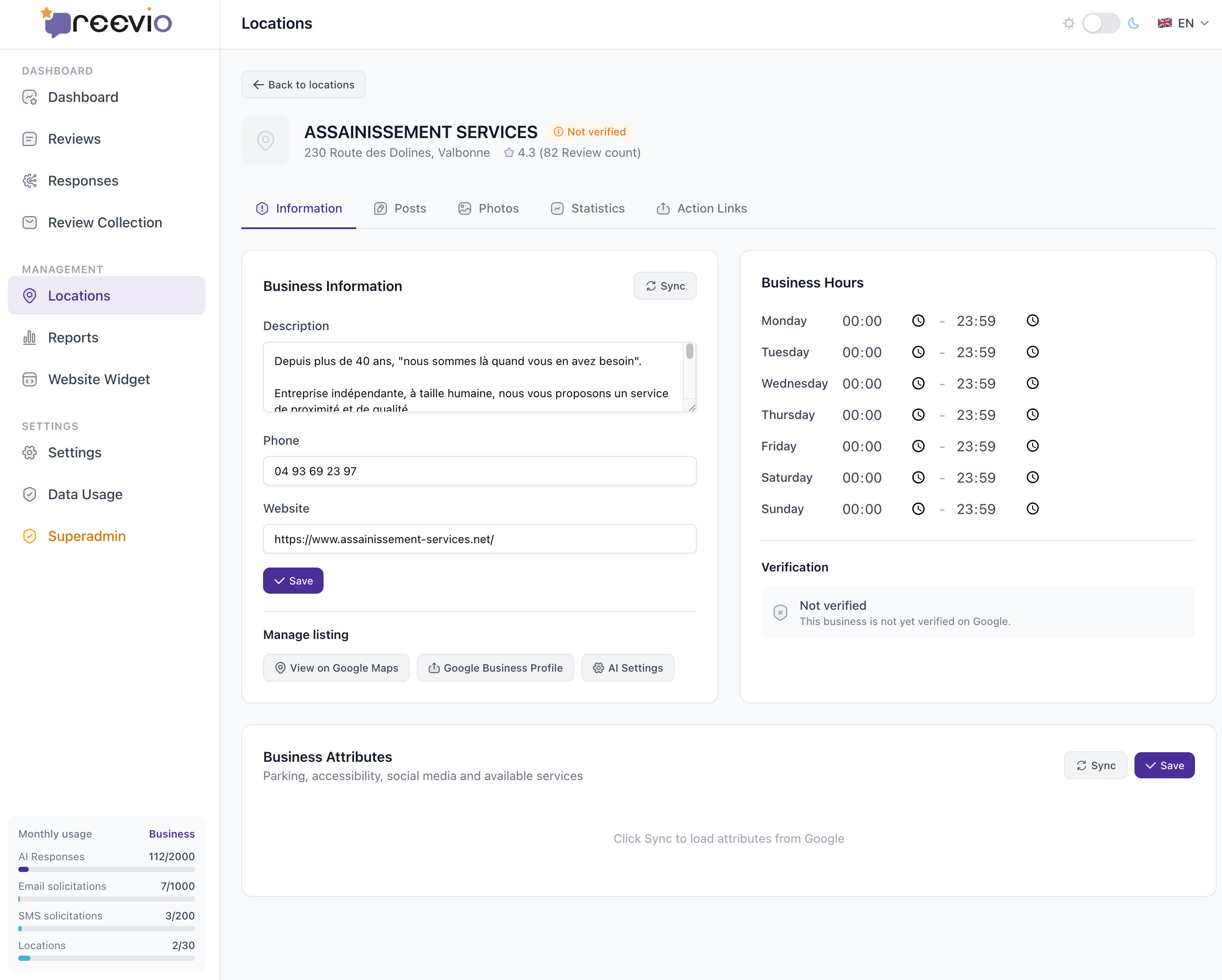Viewport: 1222px width, 980px height.
Task: Open Reports via bar chart icon
Action: click(x=30, y=338)
